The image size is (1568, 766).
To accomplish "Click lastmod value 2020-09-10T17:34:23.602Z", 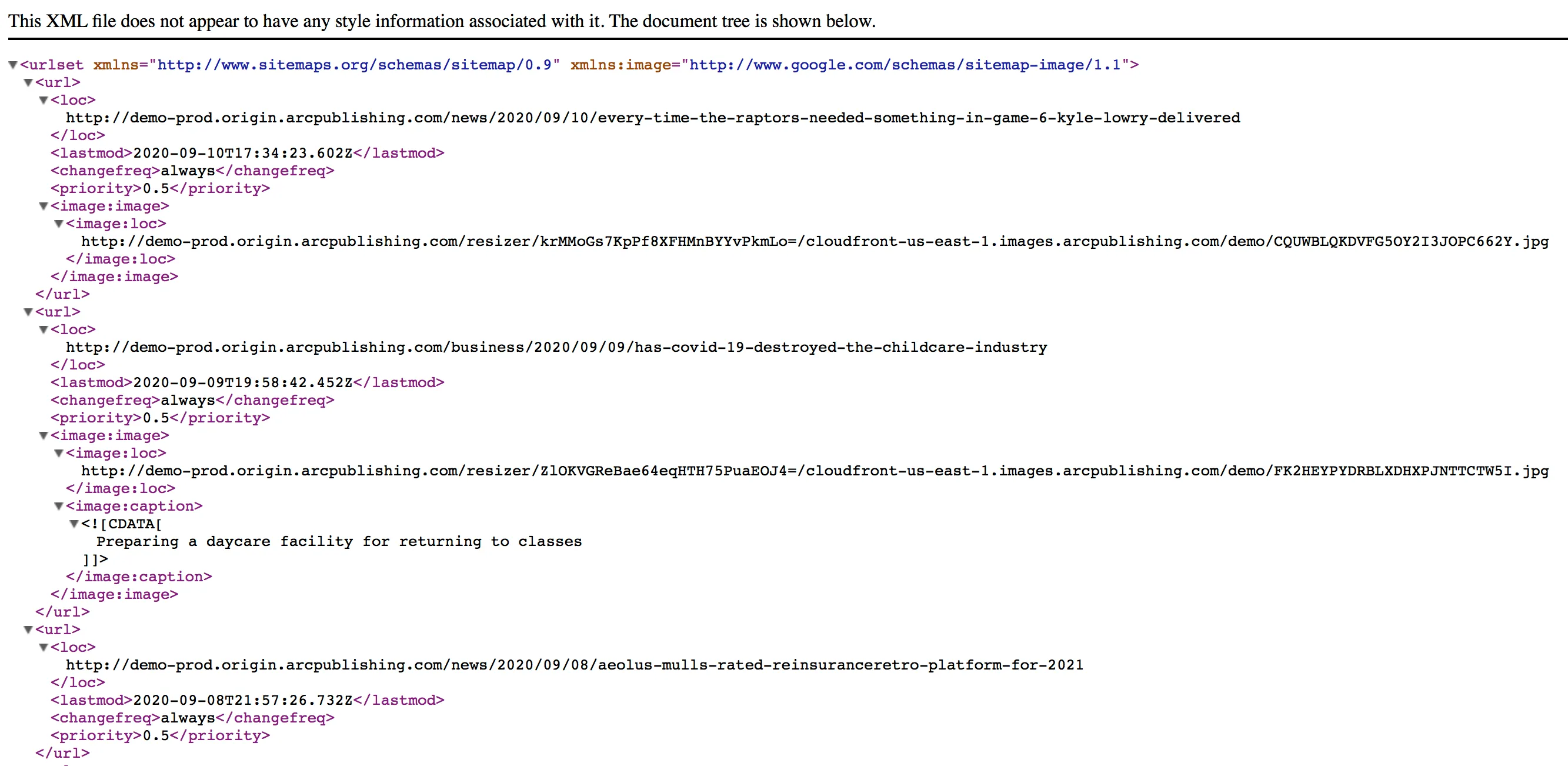I will click(x=243, y=153).
